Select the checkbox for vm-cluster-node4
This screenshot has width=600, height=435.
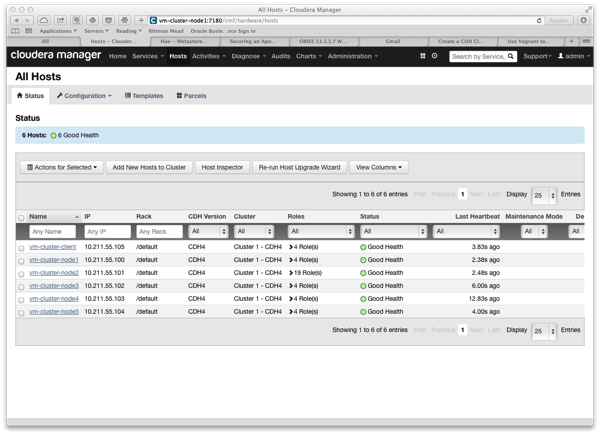point(21,300)
